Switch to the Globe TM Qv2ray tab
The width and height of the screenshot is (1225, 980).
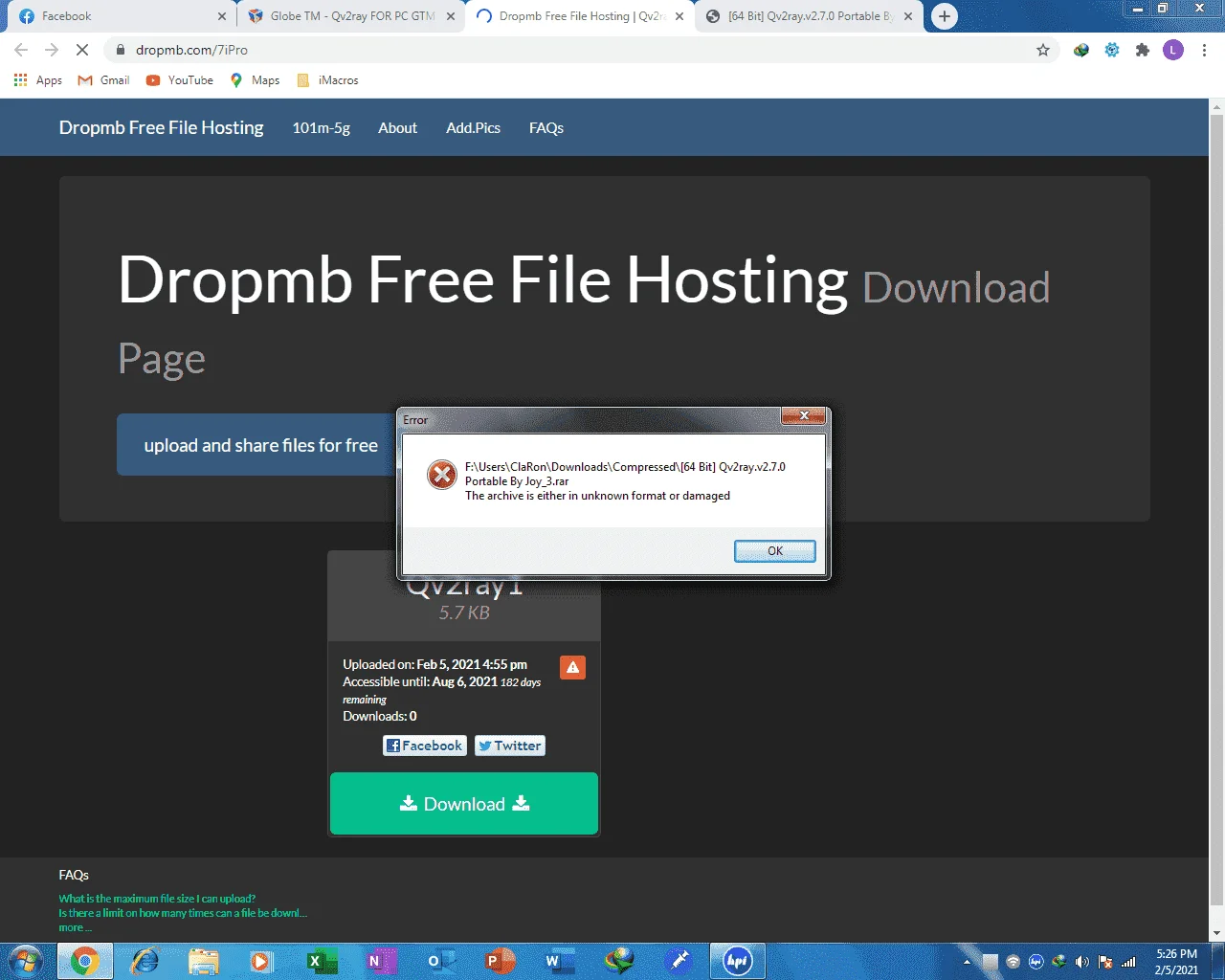[350, 16]
